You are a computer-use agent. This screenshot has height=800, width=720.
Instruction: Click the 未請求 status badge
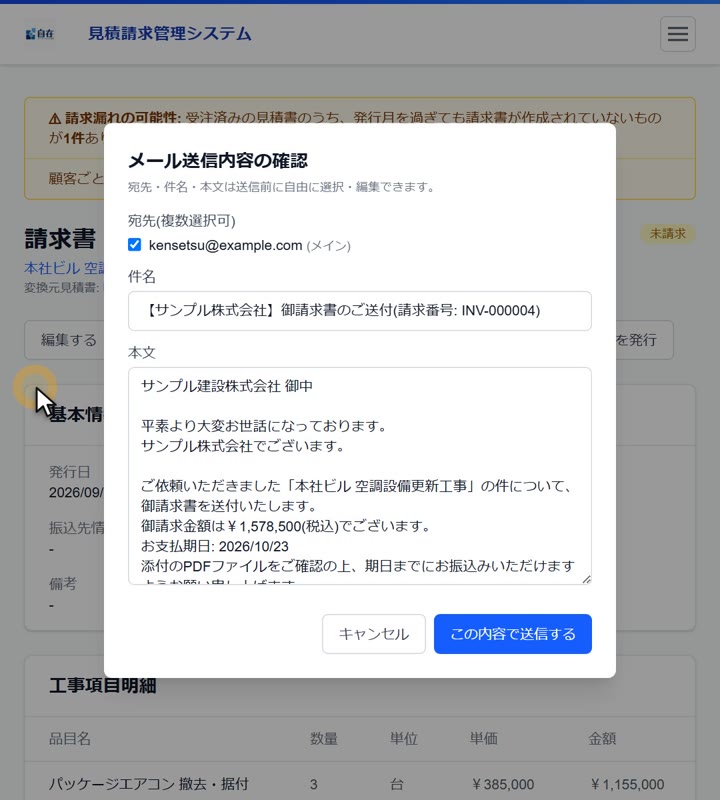point(667,234)
